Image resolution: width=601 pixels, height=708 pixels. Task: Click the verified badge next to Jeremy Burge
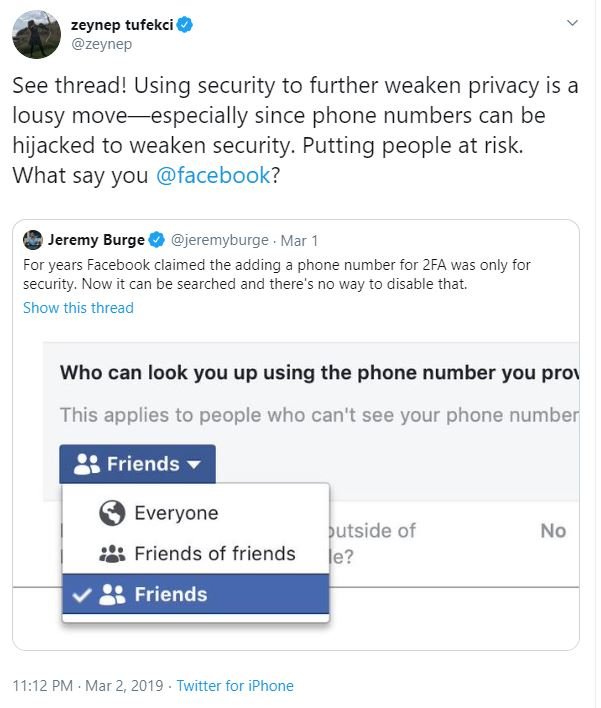tap(156, 240)
